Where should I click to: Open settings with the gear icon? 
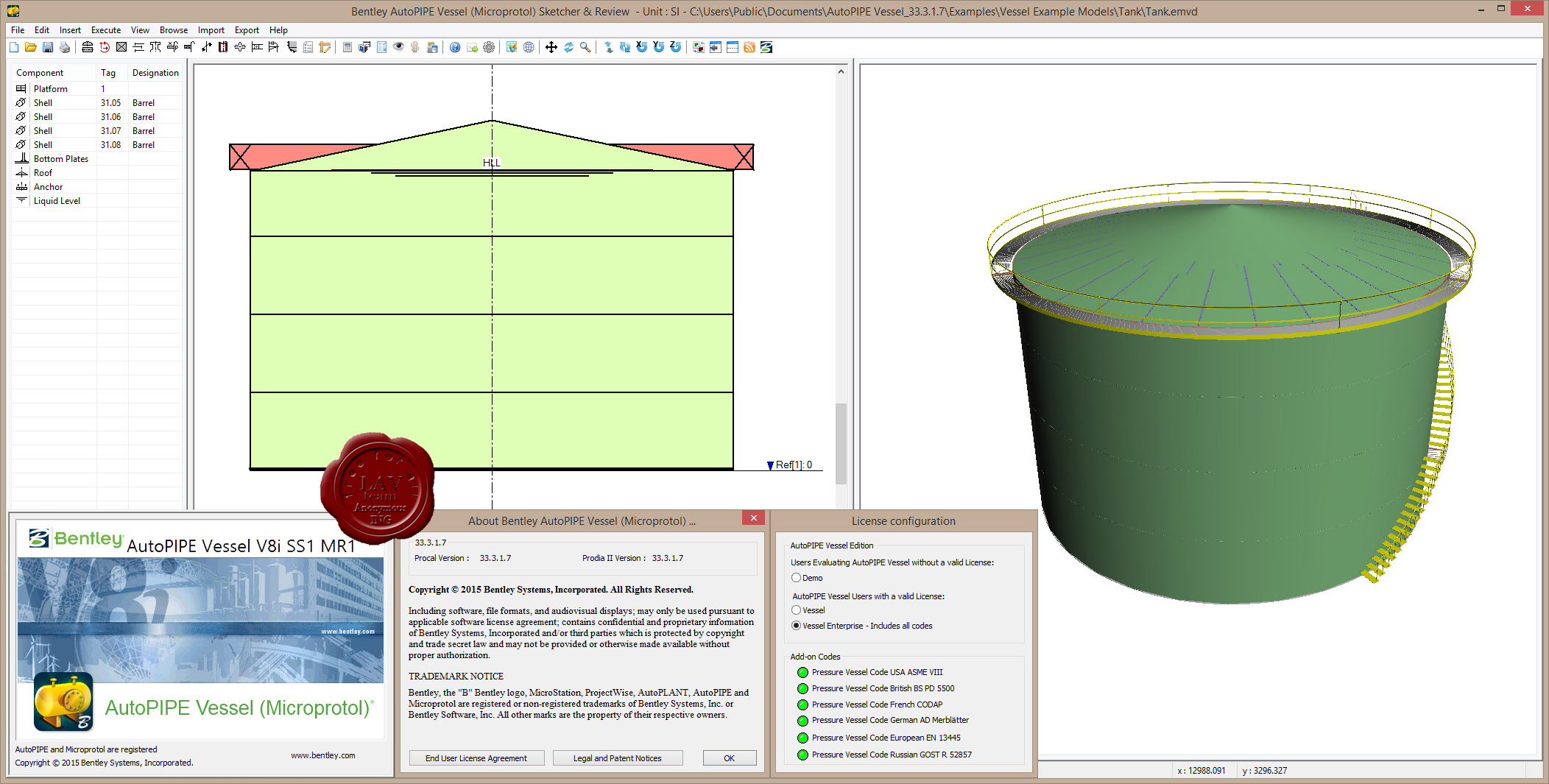489,47
